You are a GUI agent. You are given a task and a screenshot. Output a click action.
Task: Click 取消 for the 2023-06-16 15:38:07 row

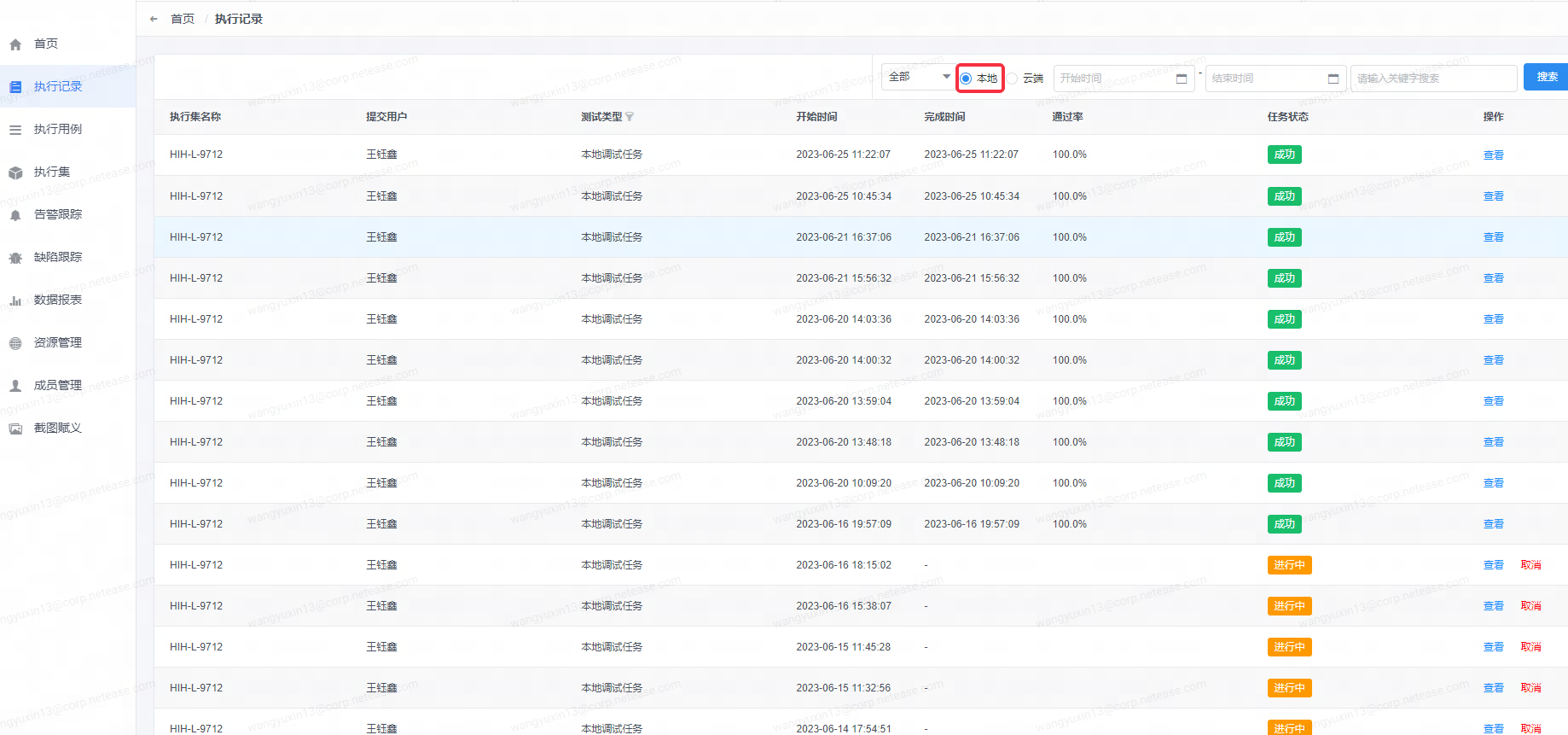(1530, 606)
